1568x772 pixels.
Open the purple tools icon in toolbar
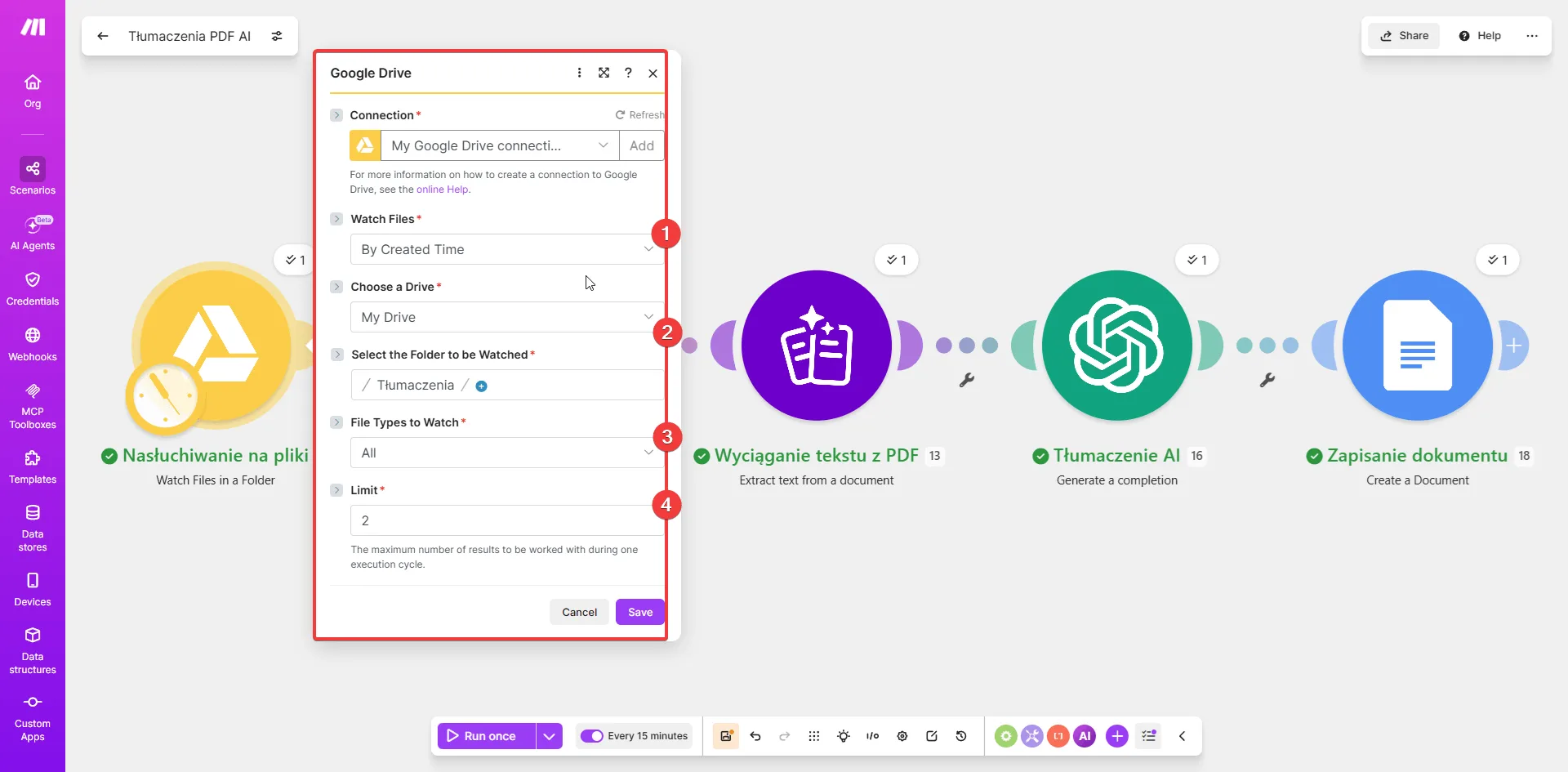coord(1032,736)
